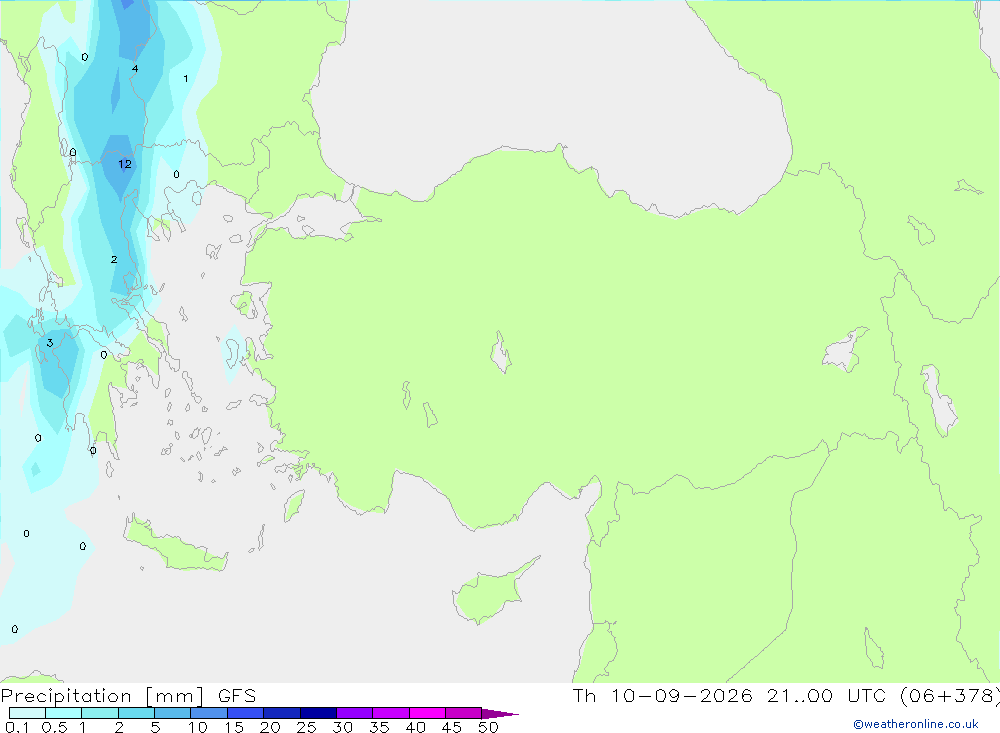This screenshot has width=1000, height=733.
Task: Select the 35–40 mm legend color swatch
Action: [390, 713]
